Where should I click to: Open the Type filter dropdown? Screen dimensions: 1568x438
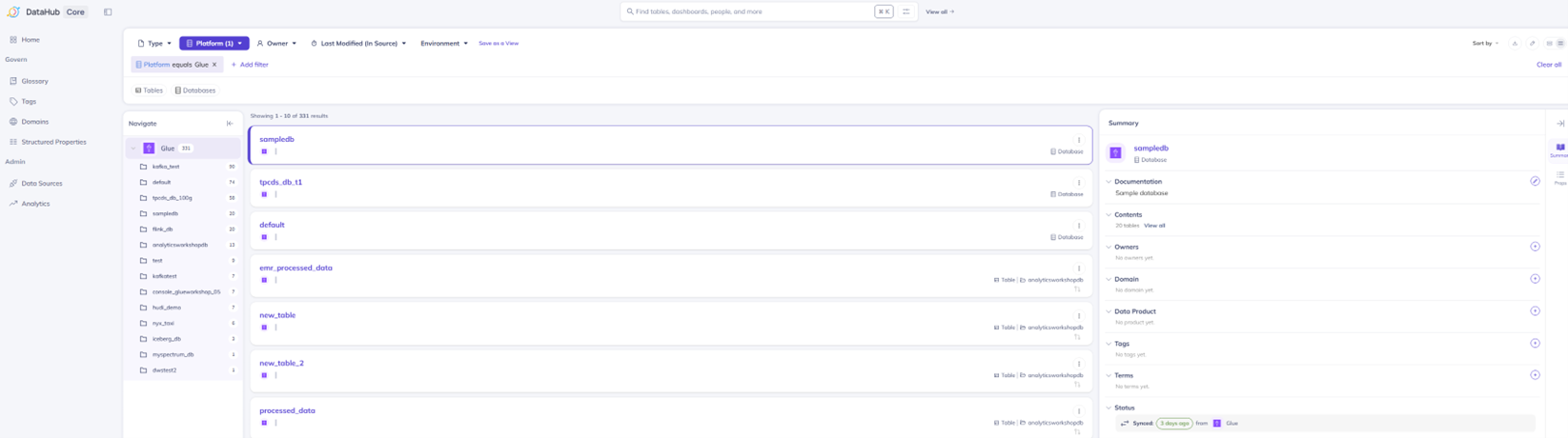coord(154,43)
